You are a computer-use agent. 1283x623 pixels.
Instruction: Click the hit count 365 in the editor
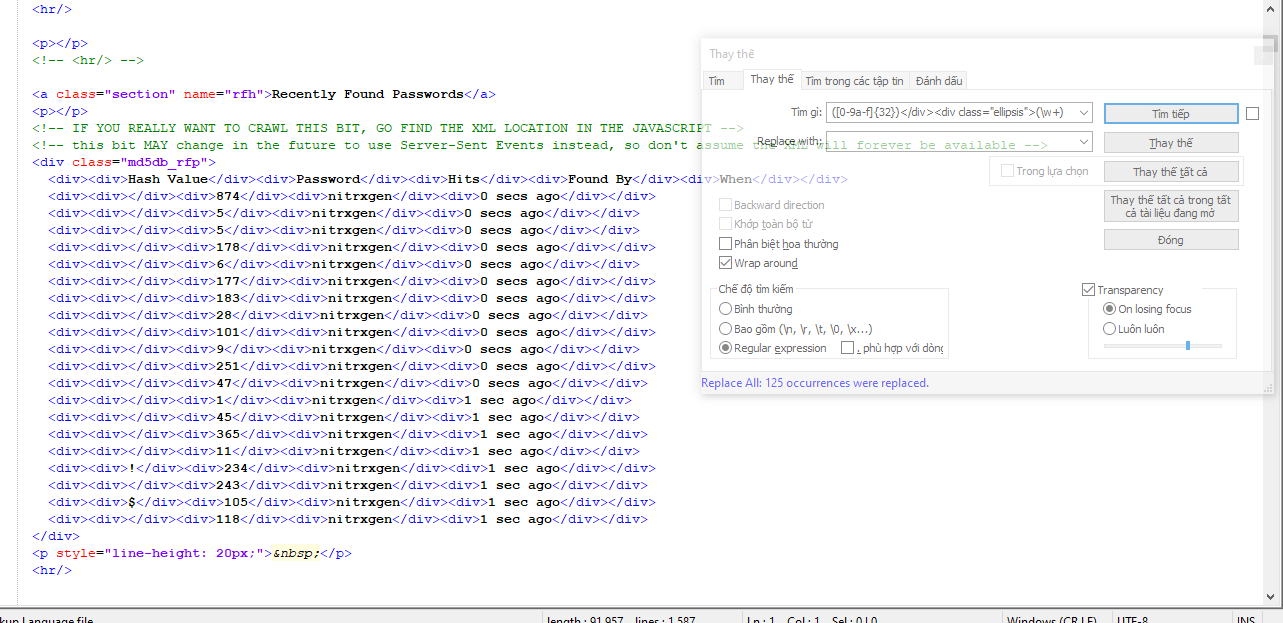(x=228, y=434)
